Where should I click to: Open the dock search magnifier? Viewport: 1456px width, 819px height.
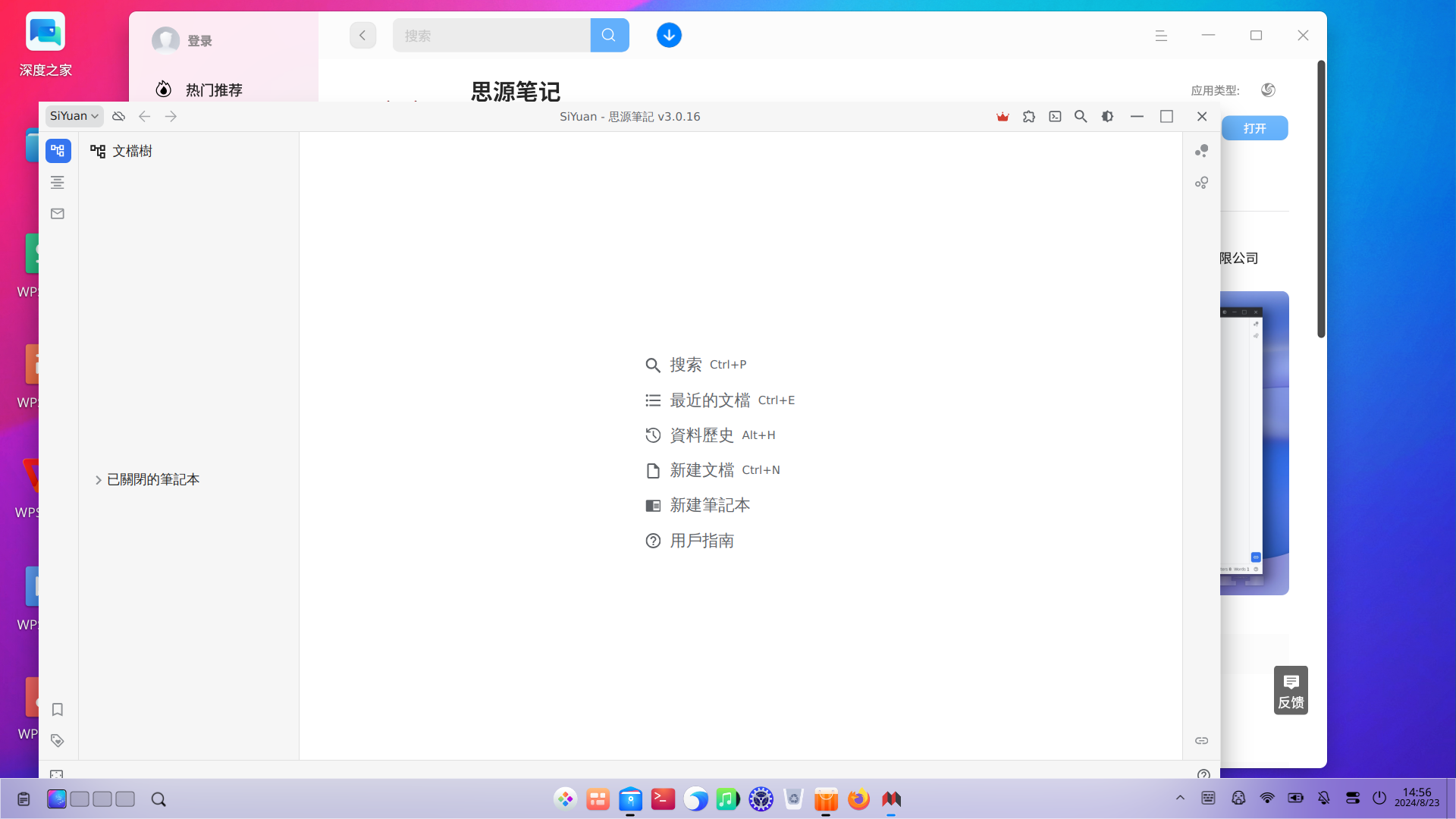tap(158, 799)
